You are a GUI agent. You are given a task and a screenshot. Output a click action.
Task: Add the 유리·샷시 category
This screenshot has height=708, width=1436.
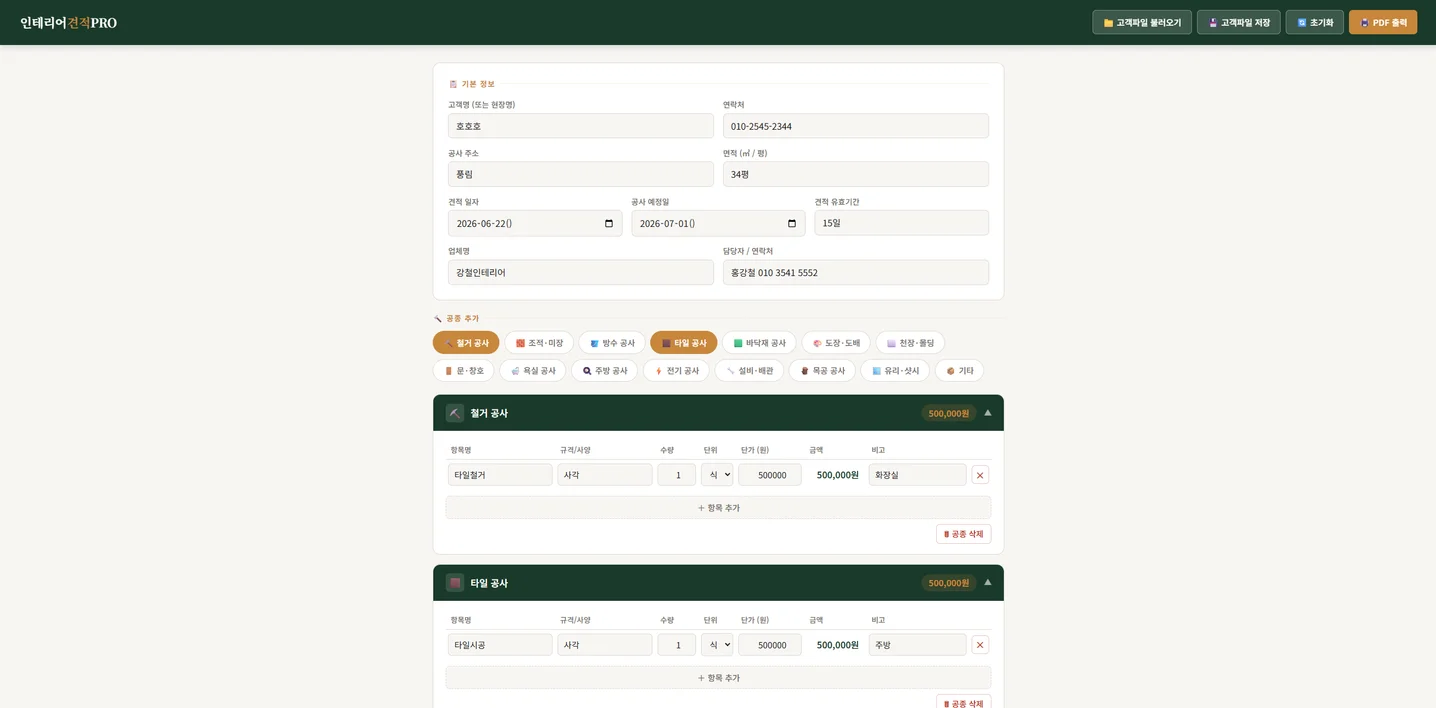pyautogui.click(x=895, y=371)
